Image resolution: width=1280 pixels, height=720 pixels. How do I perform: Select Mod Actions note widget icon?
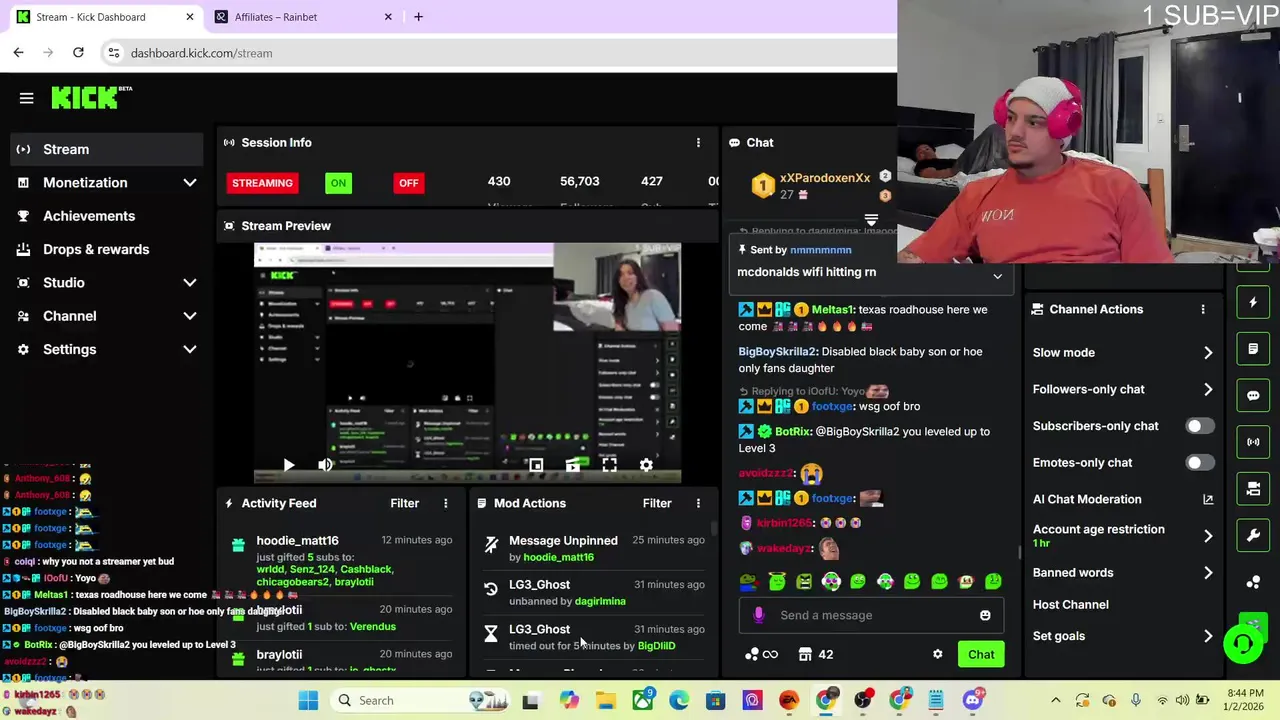coord(1253,349)
